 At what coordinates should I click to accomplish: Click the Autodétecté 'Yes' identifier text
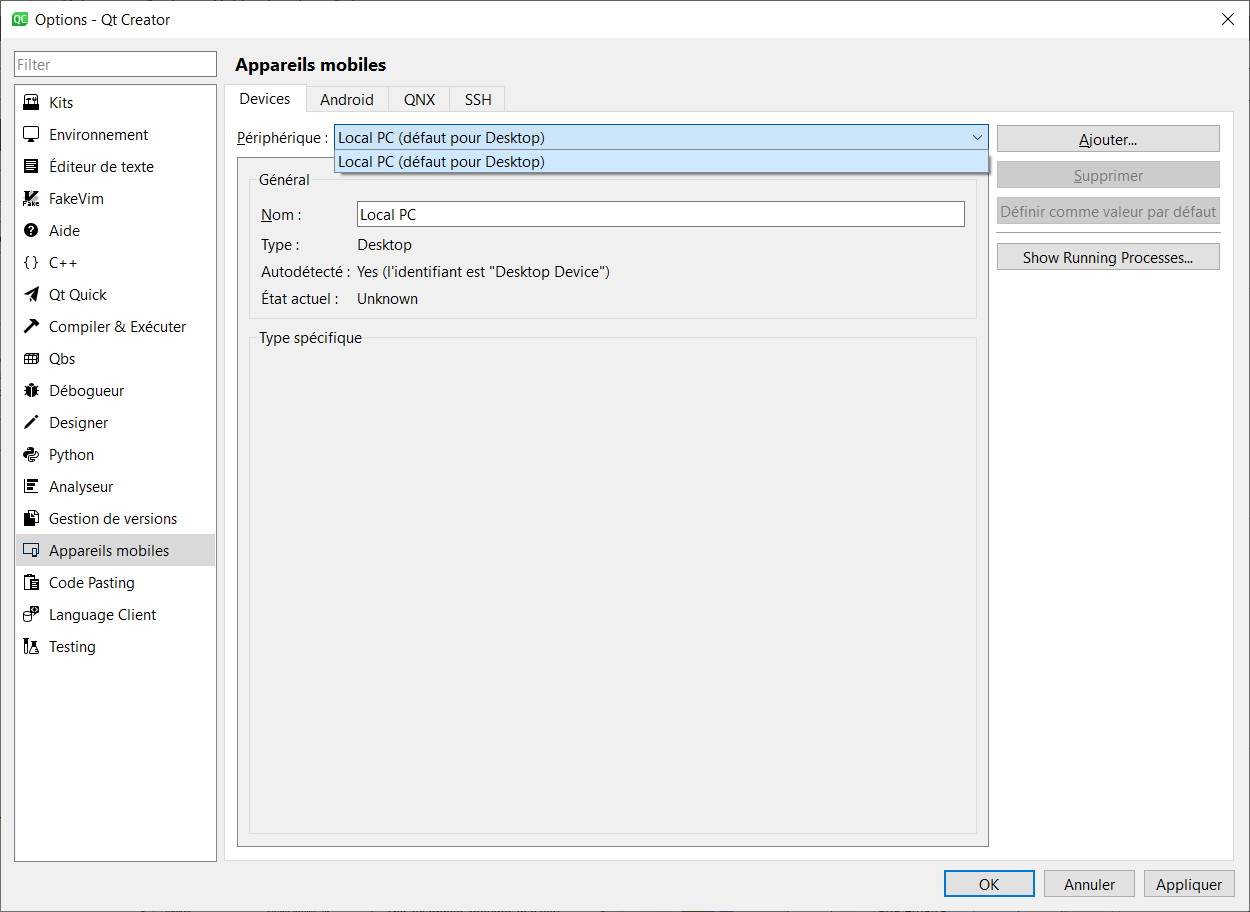483,272
